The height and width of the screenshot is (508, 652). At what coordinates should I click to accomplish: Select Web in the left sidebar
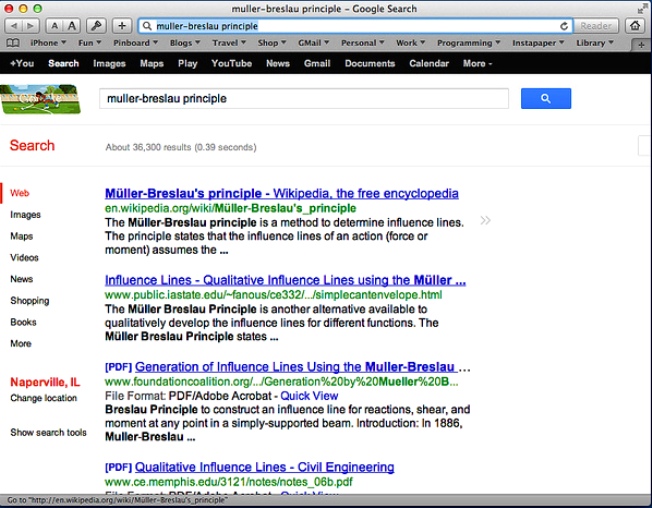(20, 193)
